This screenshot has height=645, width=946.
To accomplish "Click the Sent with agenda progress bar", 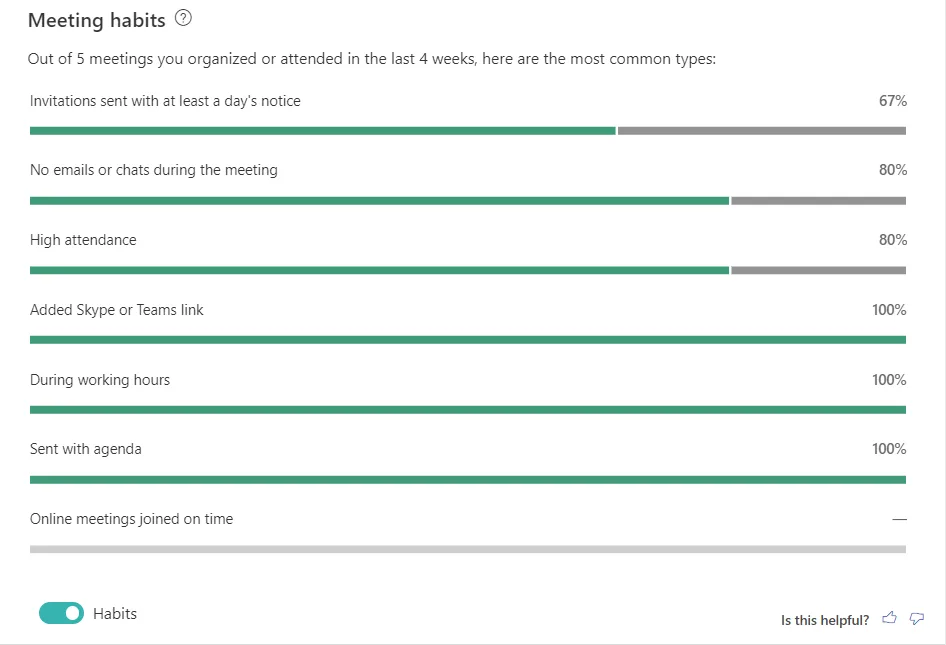I will coord(467,479).
